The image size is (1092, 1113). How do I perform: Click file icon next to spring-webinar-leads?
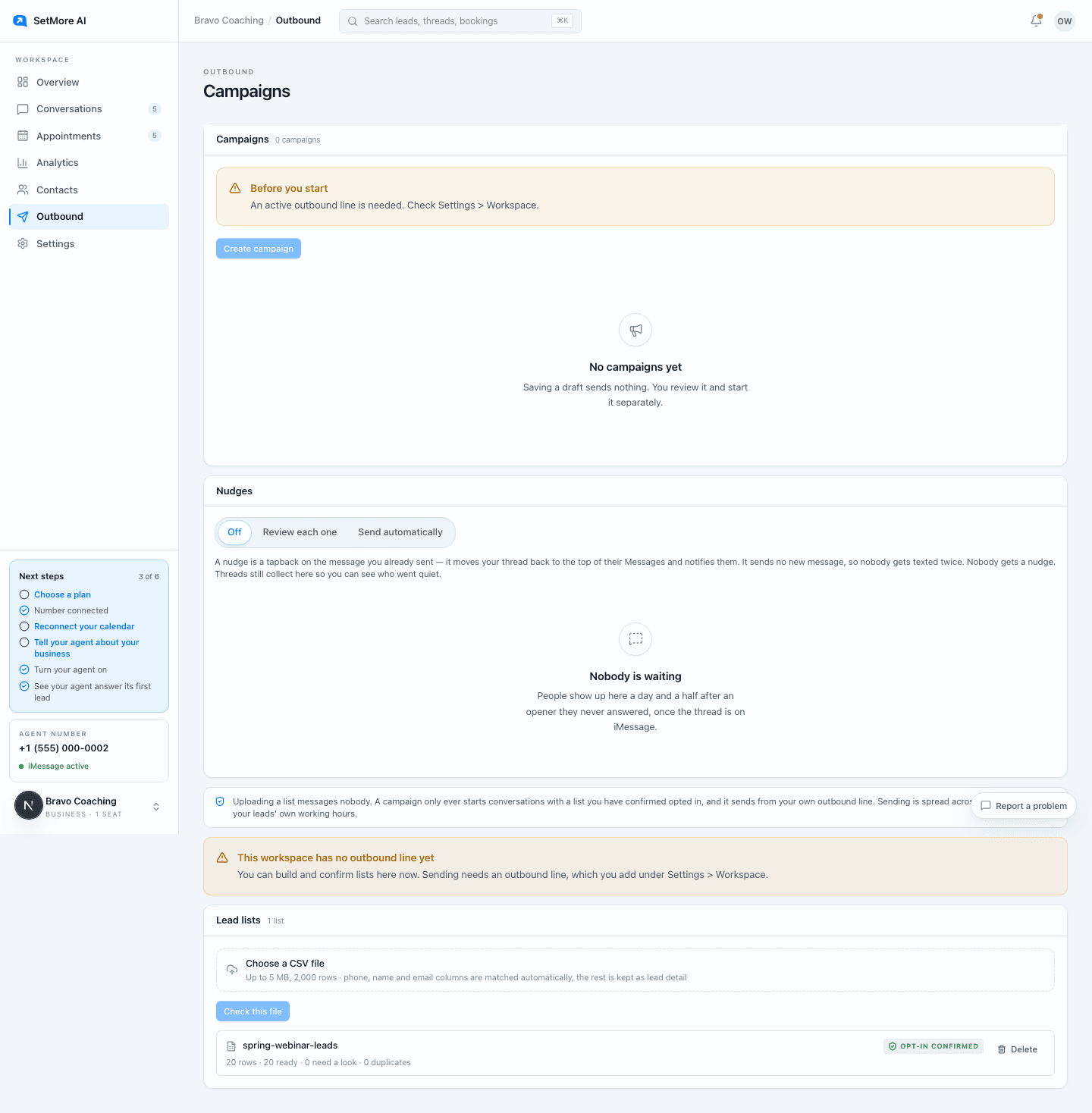point(231,1046)
